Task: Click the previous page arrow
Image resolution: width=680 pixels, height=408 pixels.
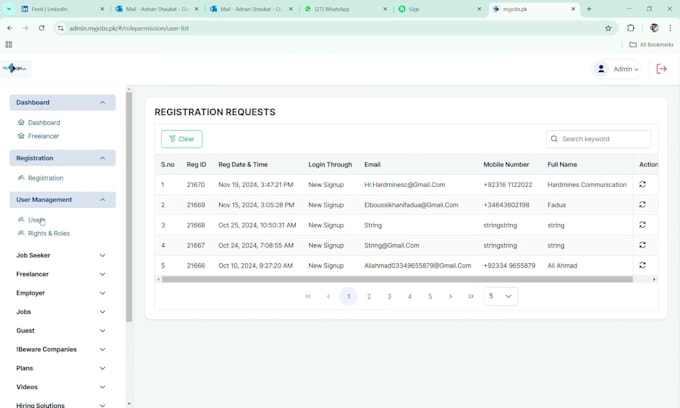Action: 328,297
